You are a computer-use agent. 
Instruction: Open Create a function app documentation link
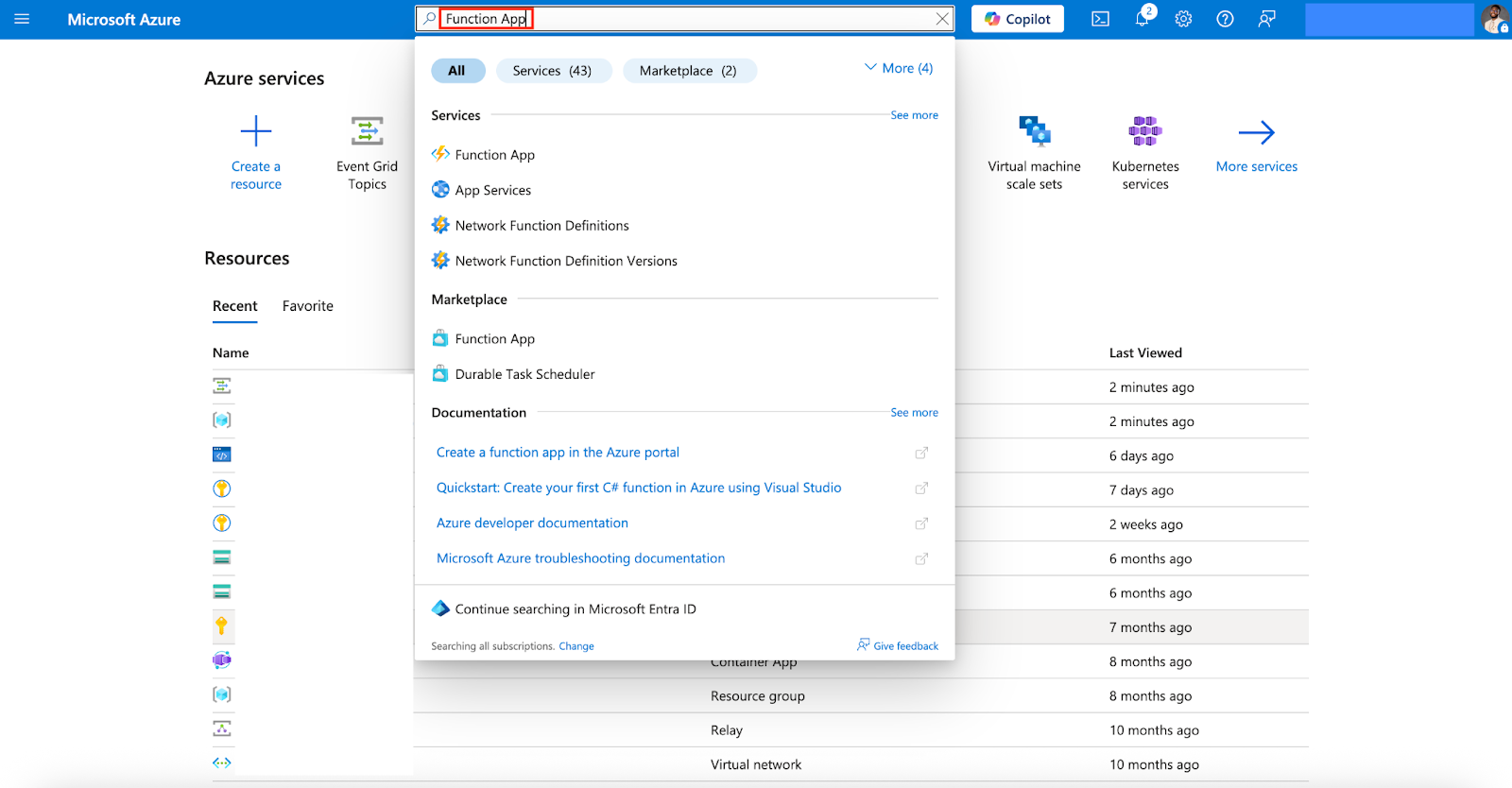click(558, 453)
